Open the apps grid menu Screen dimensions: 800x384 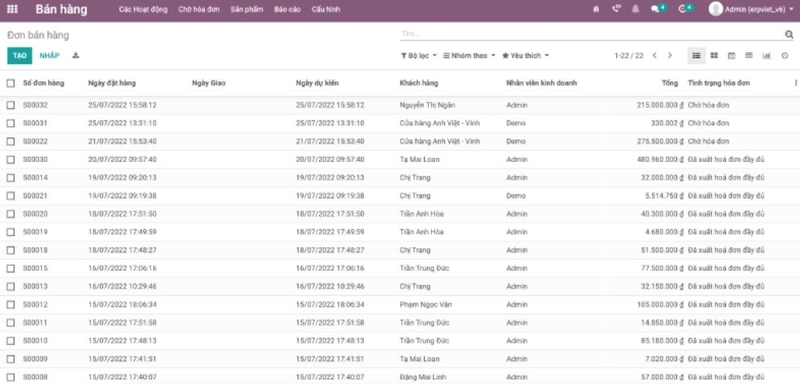click(x=12, y=9)
